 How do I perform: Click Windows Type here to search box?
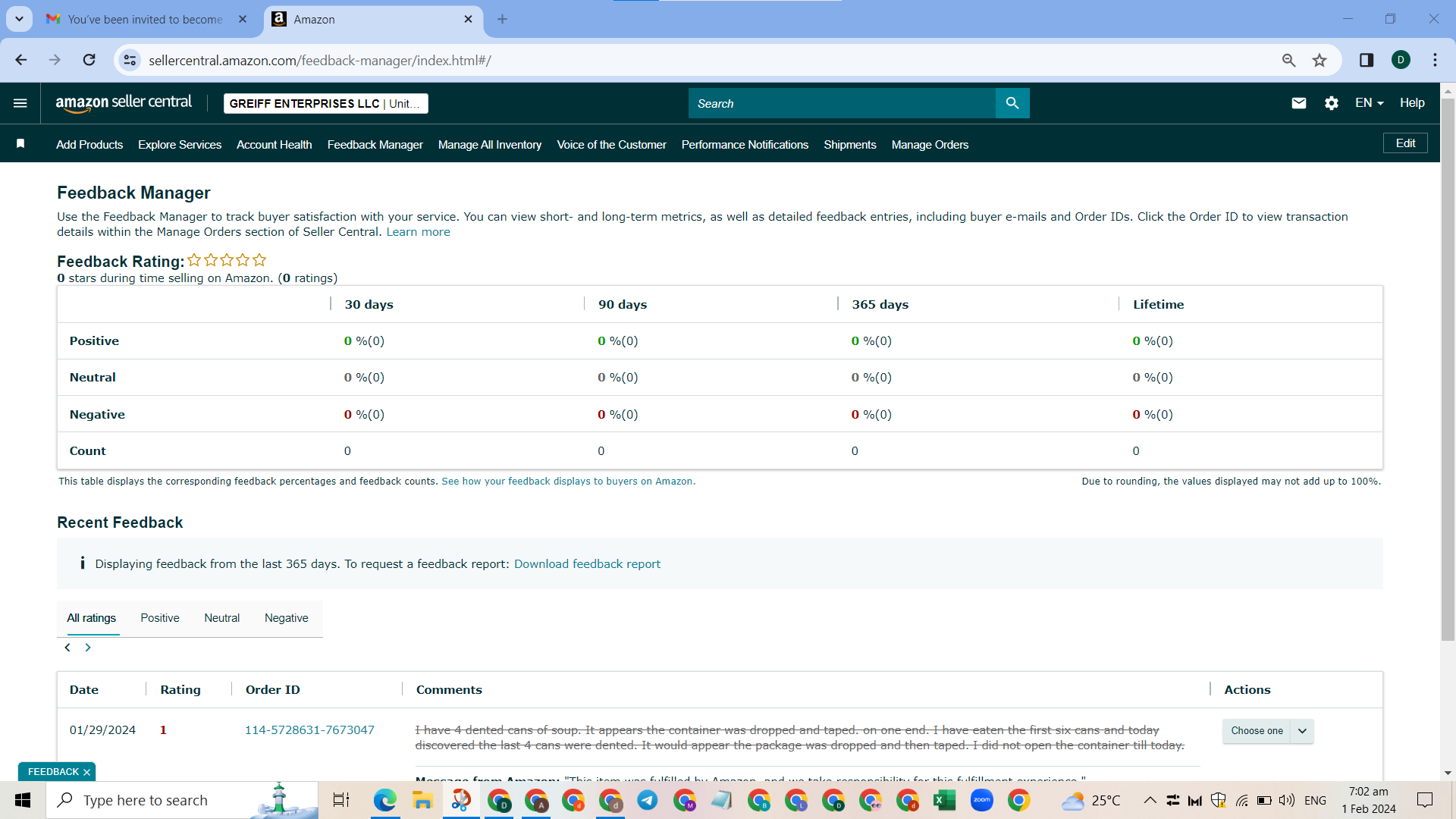182,801
